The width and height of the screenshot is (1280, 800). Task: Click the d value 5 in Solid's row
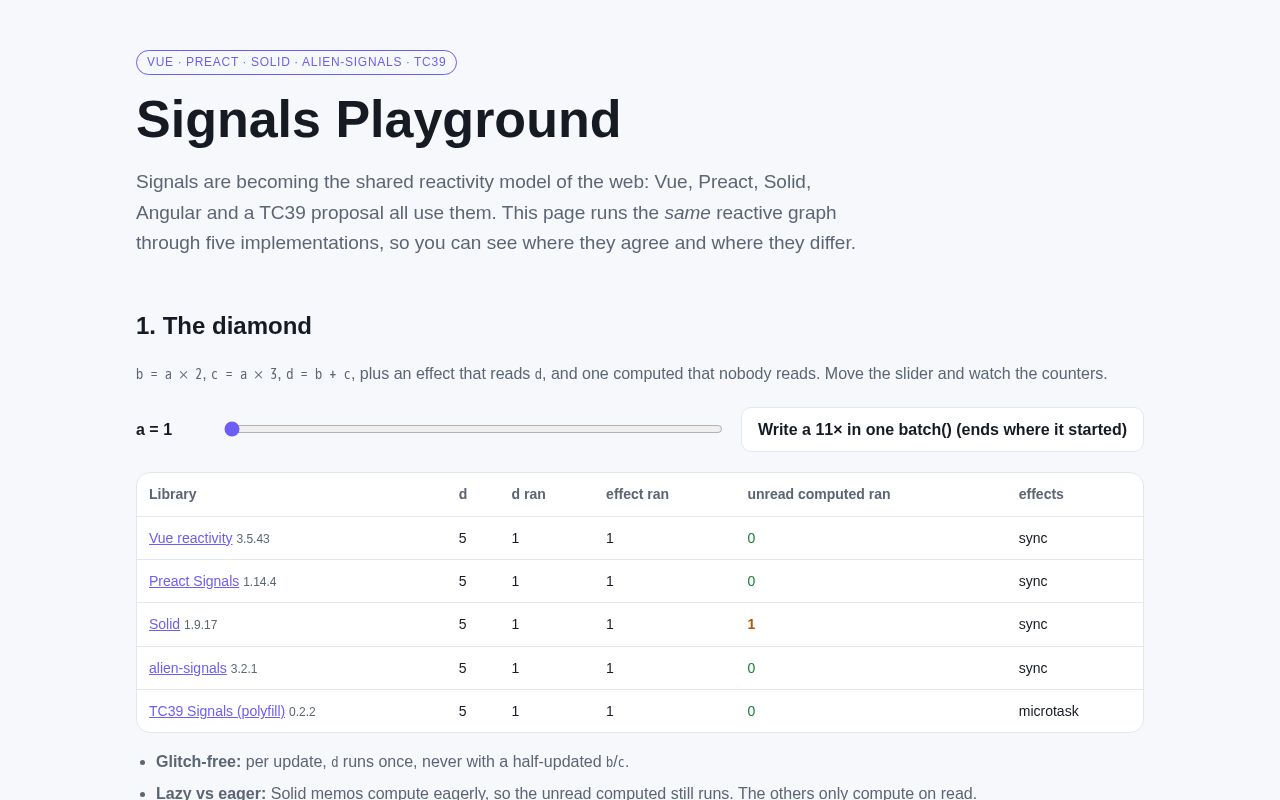click(x=463, y=624)
